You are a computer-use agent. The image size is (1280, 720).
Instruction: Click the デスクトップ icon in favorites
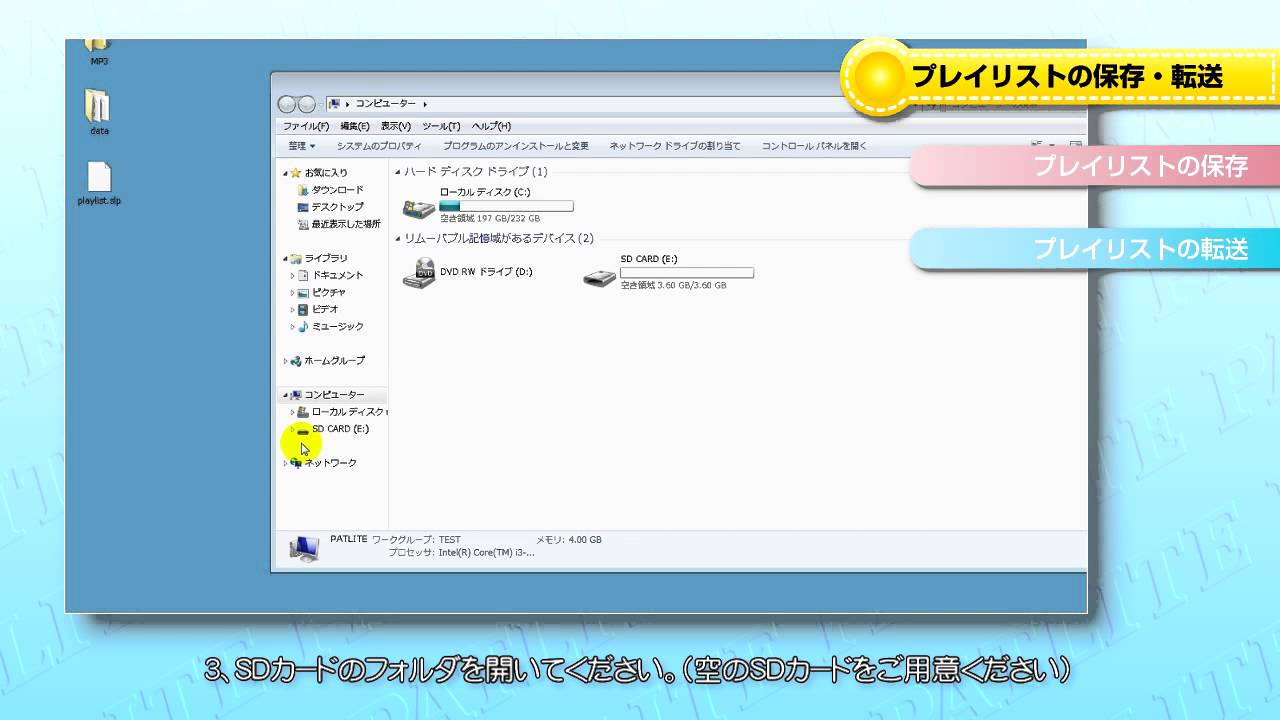click(x=303, y=207)
